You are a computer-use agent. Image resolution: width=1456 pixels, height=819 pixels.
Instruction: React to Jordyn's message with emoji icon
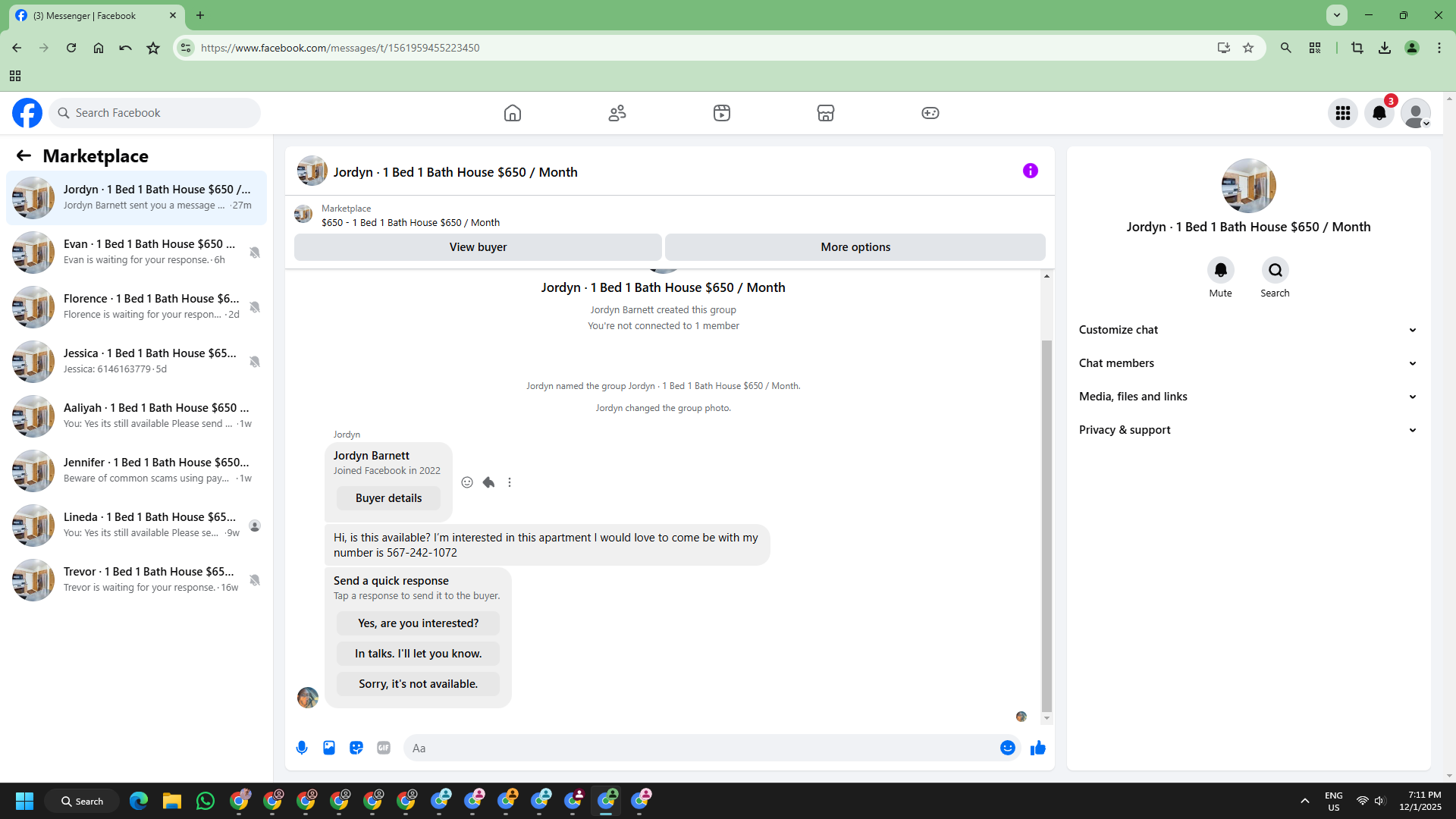(467, 482)
